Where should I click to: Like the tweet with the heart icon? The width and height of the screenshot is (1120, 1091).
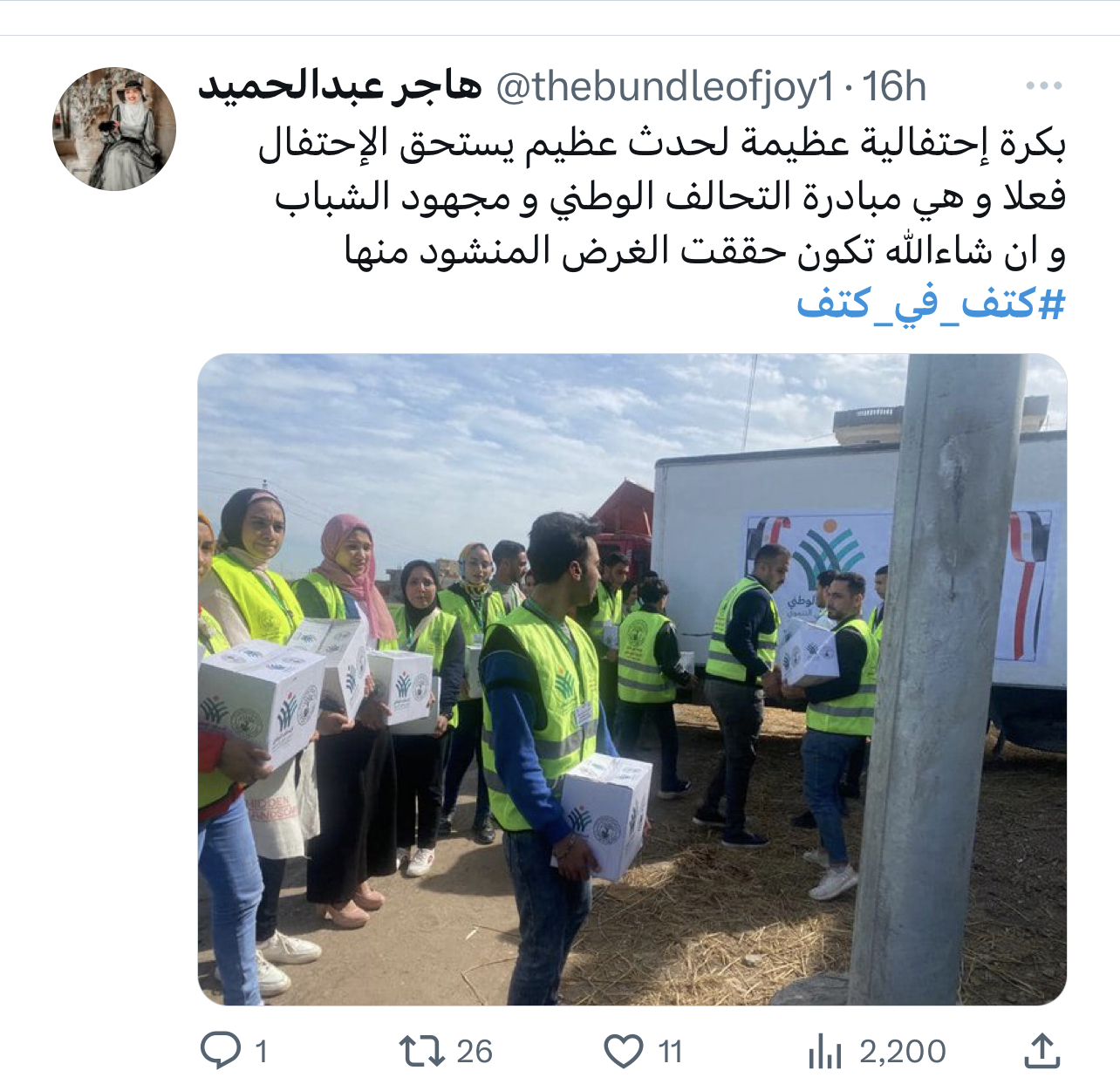tap(624, 1051)
